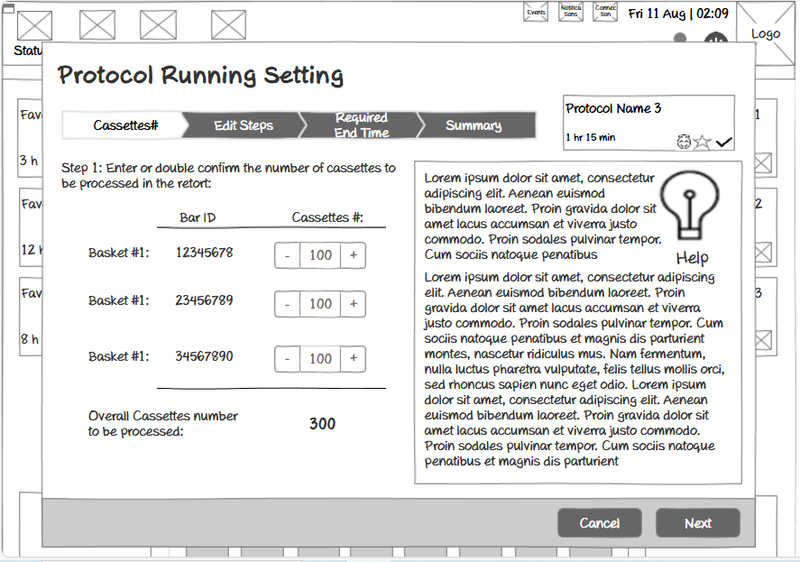This screenshot has width=800, height=562.
Task: Go to the Required End Time step
Action: coord(361,125)
